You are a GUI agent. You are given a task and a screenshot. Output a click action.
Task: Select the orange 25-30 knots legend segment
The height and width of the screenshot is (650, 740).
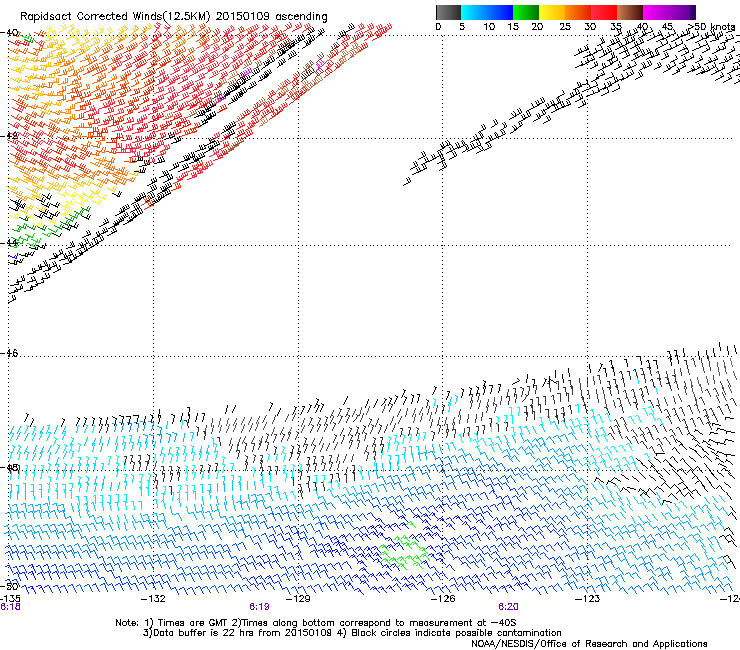(578, 12)
